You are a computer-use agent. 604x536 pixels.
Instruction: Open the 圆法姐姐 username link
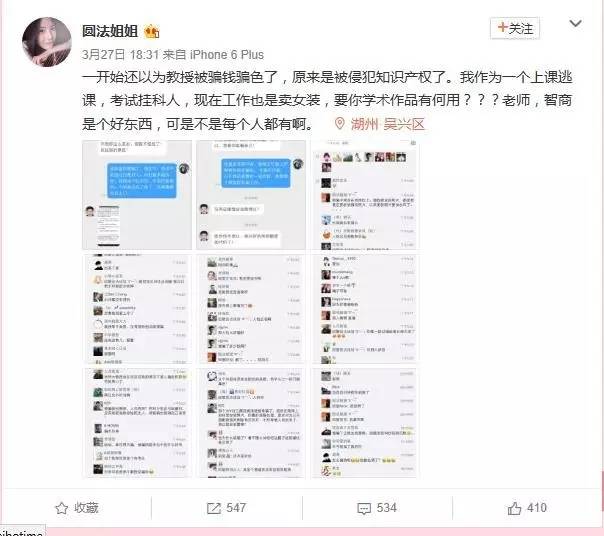pyautogui.click(x=110, y=31)
